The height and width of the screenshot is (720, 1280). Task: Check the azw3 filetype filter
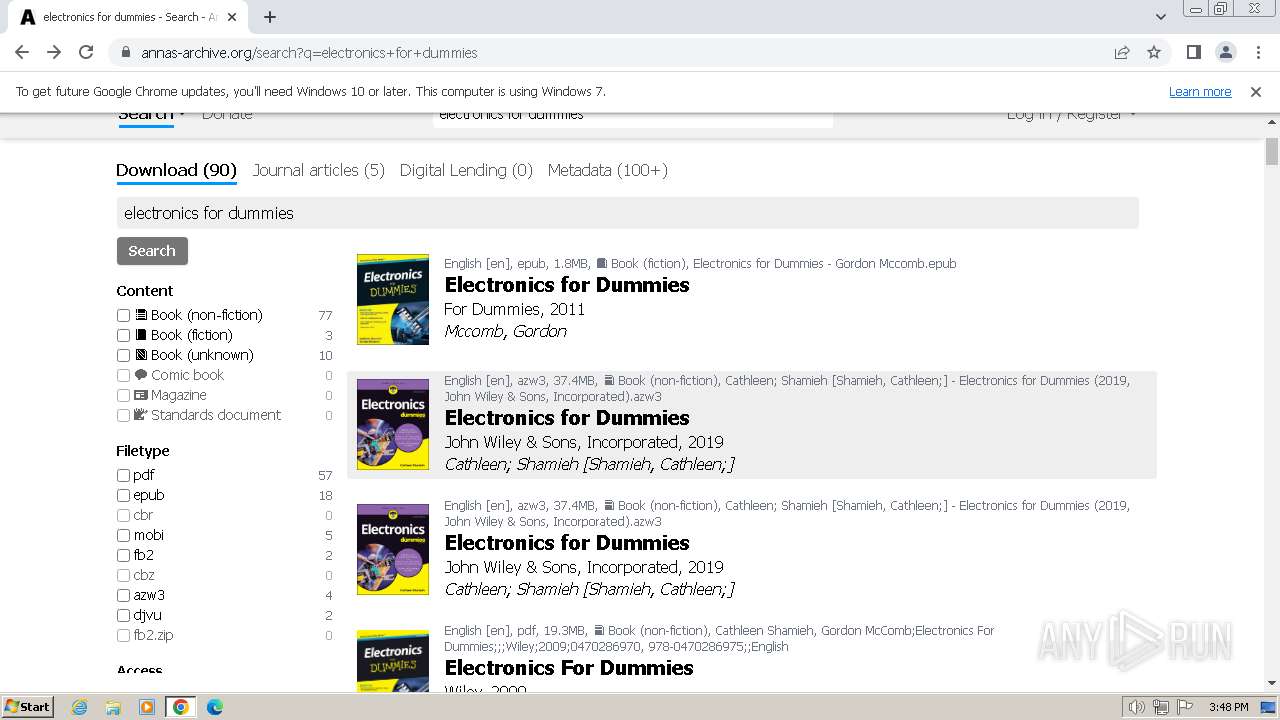coord(123,595)
